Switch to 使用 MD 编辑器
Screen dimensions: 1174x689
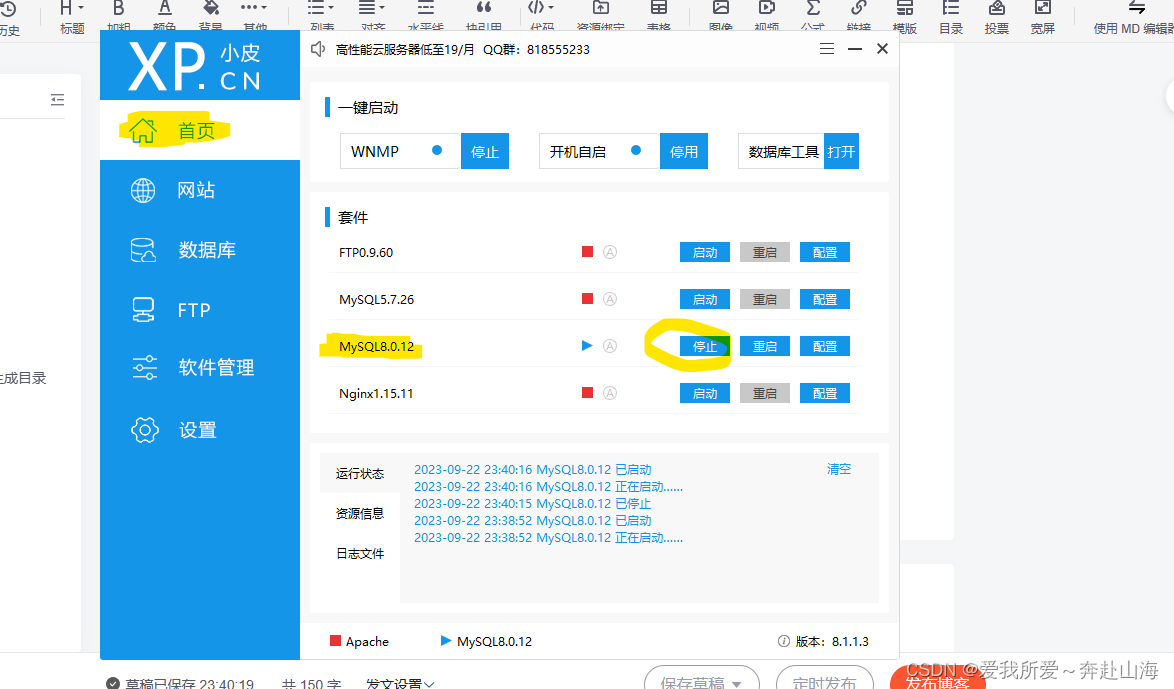click(1134, 18)
